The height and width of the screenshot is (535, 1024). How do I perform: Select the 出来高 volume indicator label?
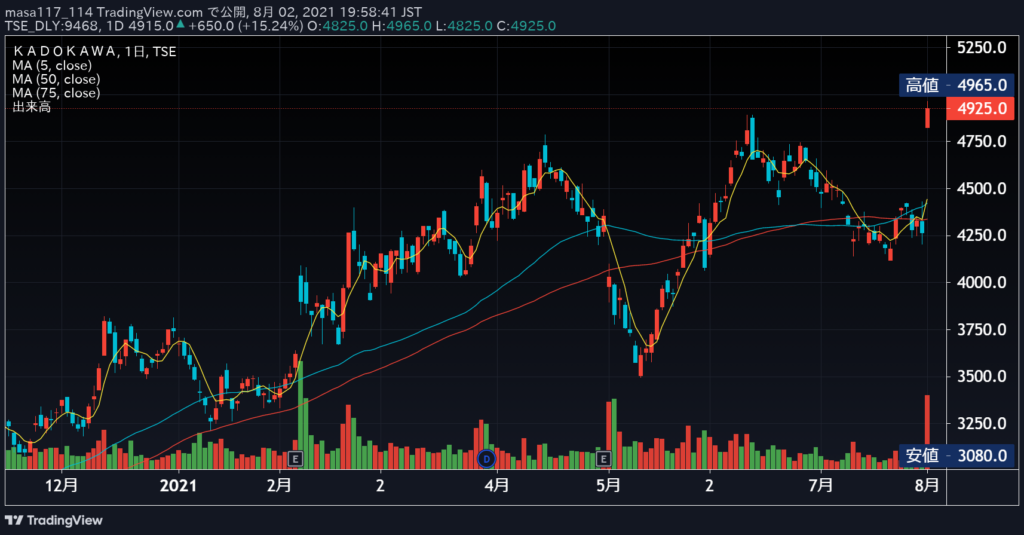coord(31,106)
